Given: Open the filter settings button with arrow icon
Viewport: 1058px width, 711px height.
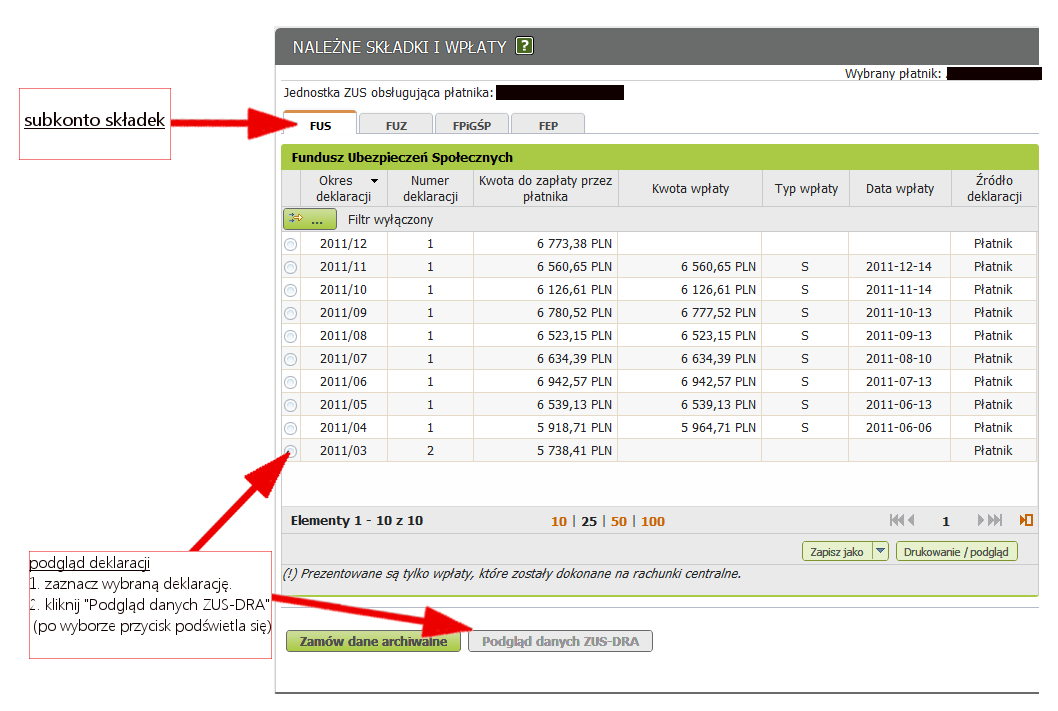Looking at the screenshot, I should click(x=310, y=219).
